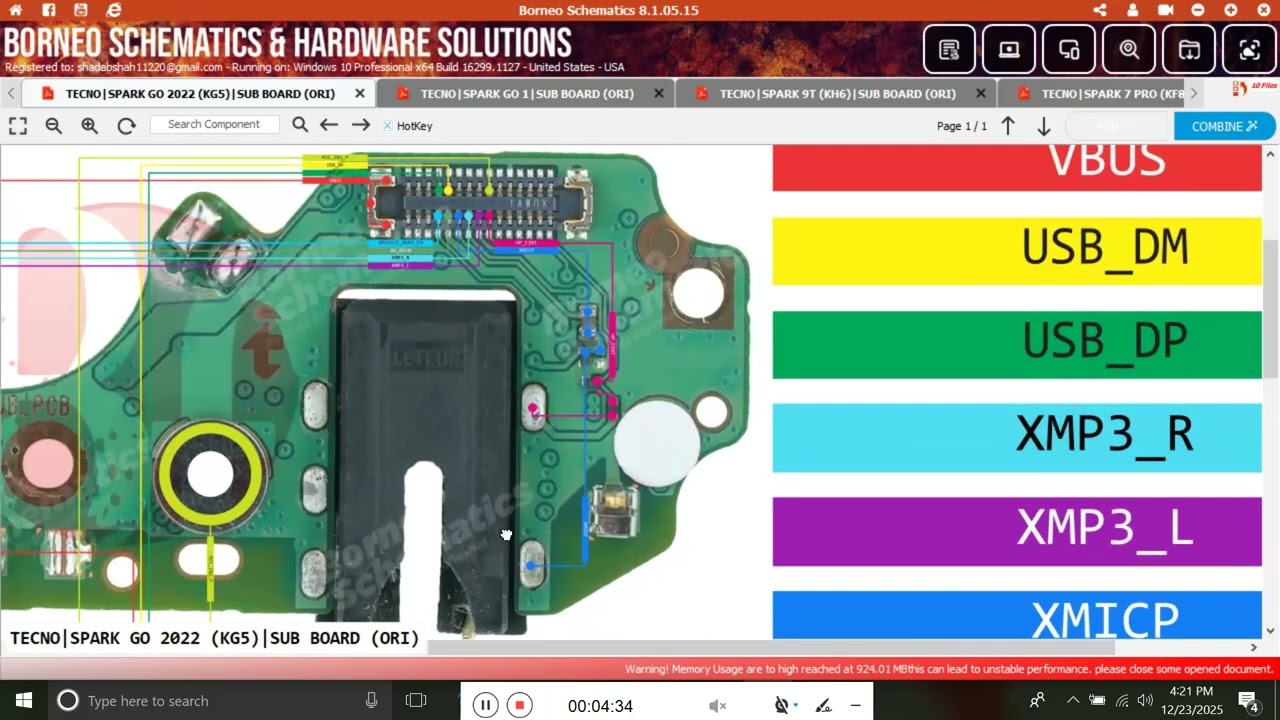Toggle fullscreen view icon

click(18, 126)
